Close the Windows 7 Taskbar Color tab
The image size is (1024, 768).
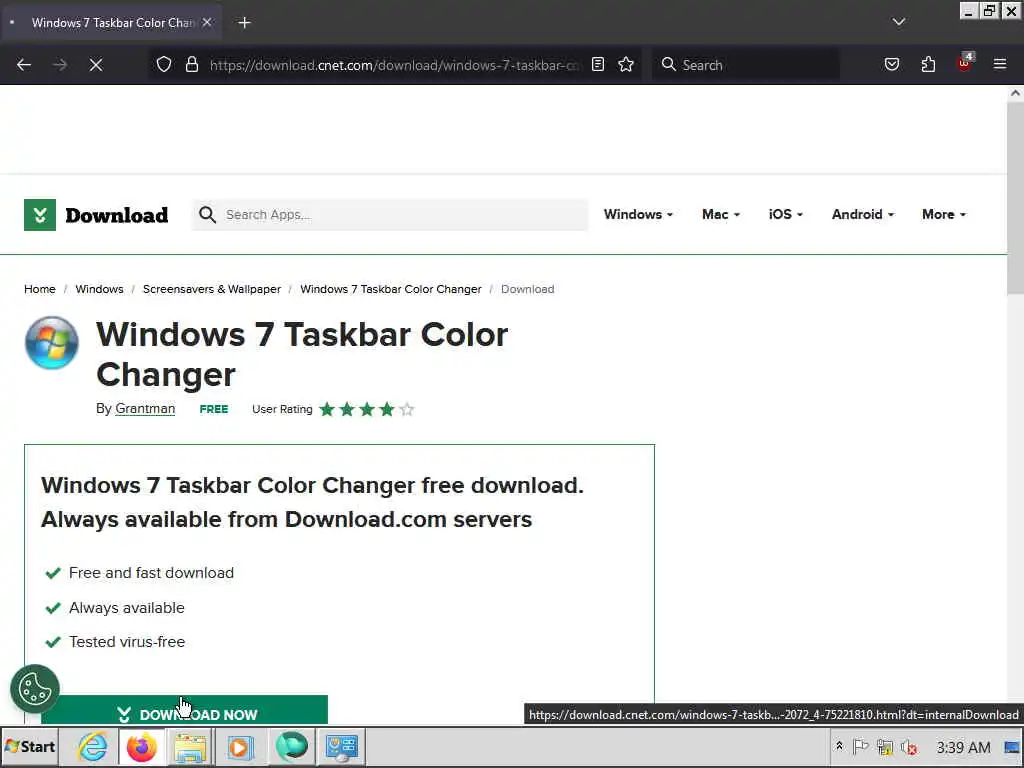coord(207,22)
